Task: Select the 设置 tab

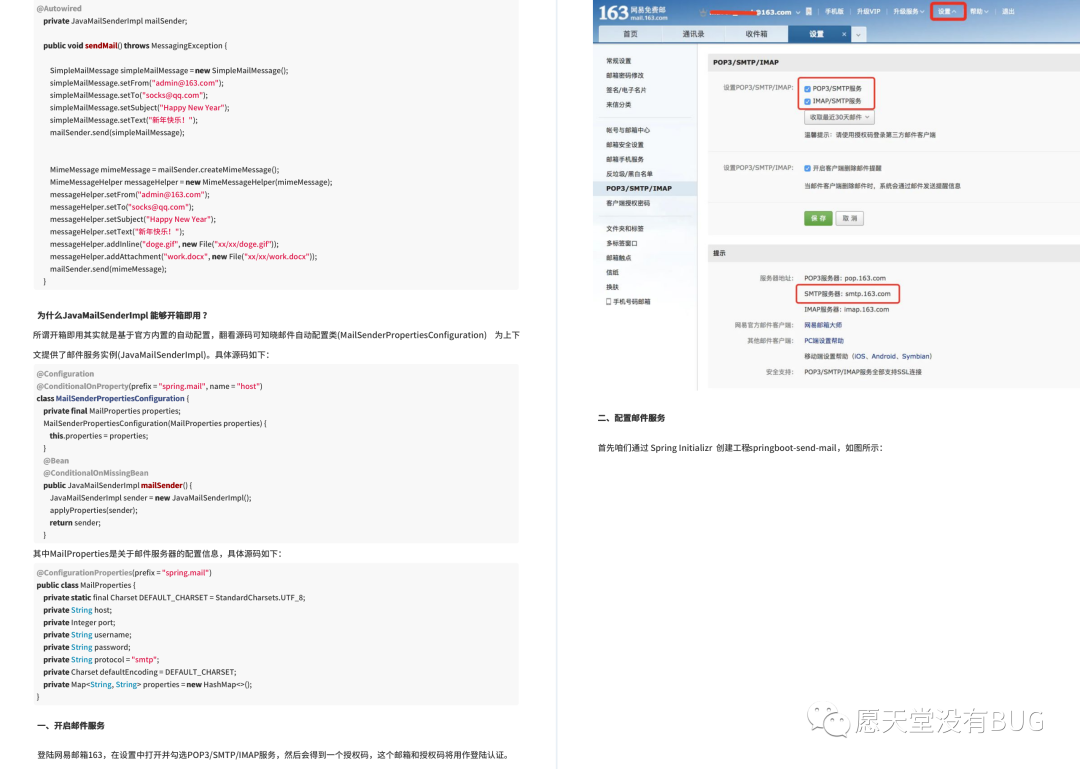Action: point(816,34)
